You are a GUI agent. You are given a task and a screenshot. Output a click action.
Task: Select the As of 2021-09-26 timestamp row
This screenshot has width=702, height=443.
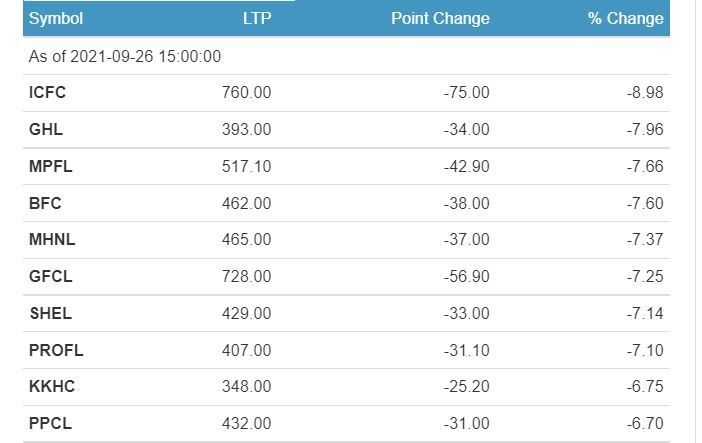pyautogui.click(x=347, y=56)
